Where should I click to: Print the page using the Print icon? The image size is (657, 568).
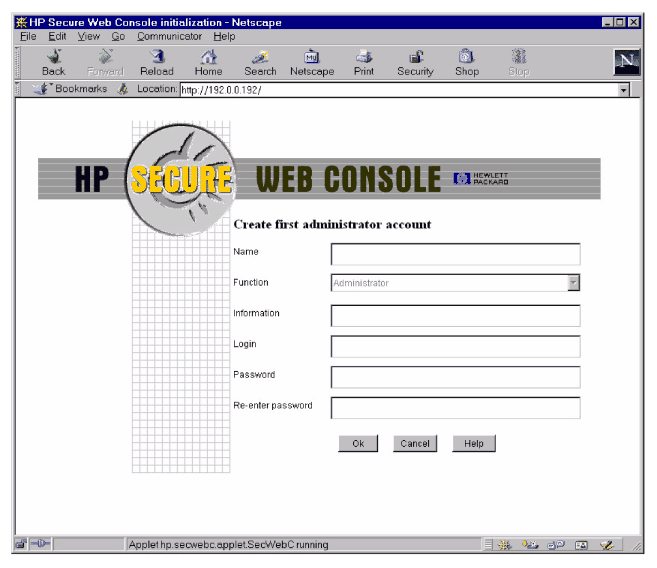pos(364,56)
